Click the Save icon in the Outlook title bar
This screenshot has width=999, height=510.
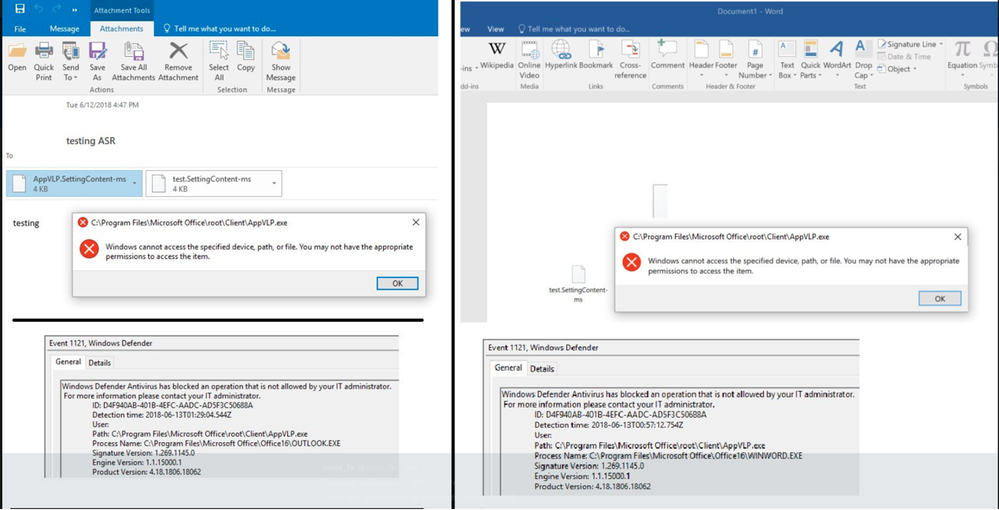point(20,9)
